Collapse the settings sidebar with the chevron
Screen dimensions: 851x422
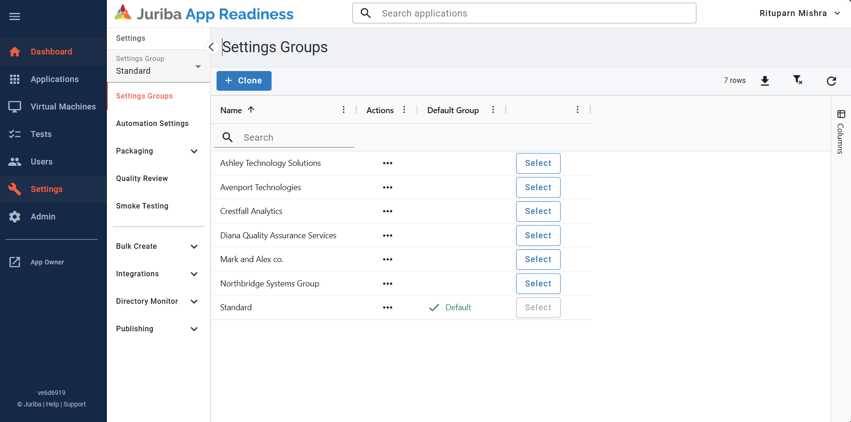211,47
